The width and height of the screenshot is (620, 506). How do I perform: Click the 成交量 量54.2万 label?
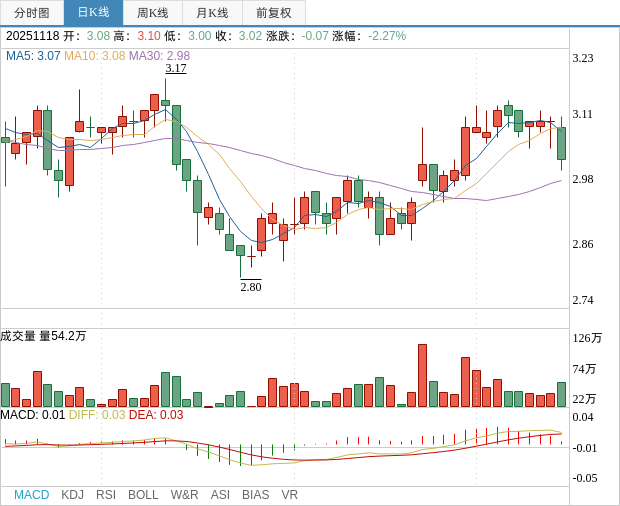[x=43, y=336]
